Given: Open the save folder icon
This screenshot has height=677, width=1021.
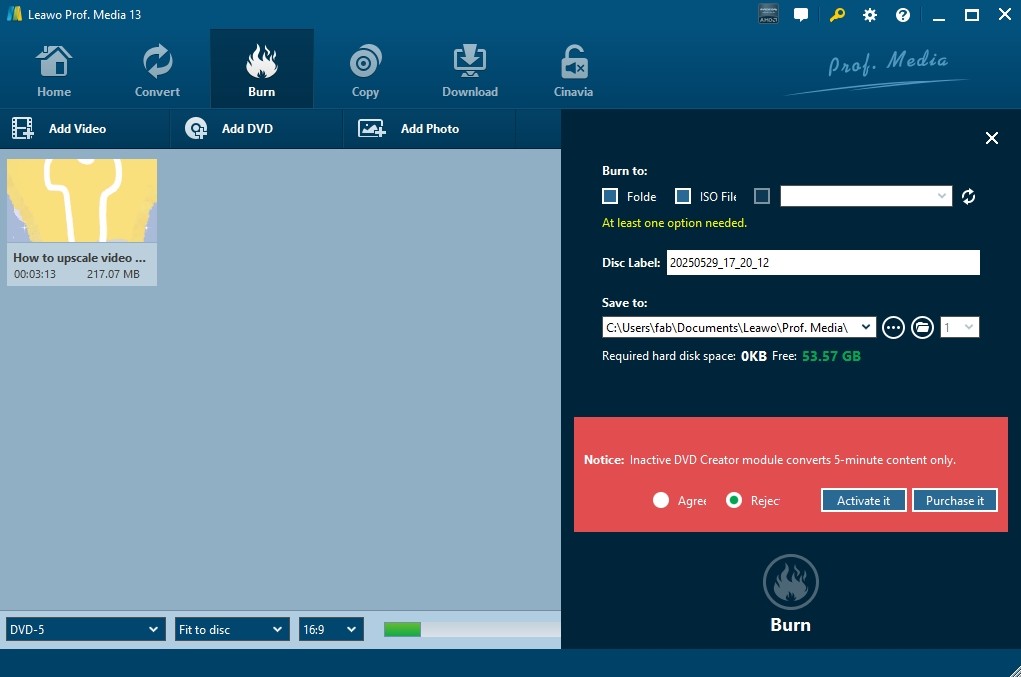Looking at the screenshot, I should 922,327.
